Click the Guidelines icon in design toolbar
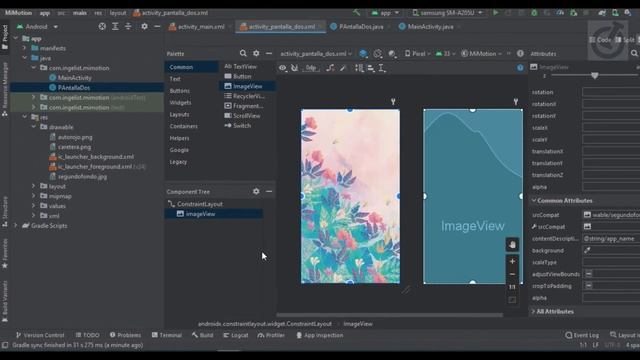The image size is (640, 360). (382, 68)
